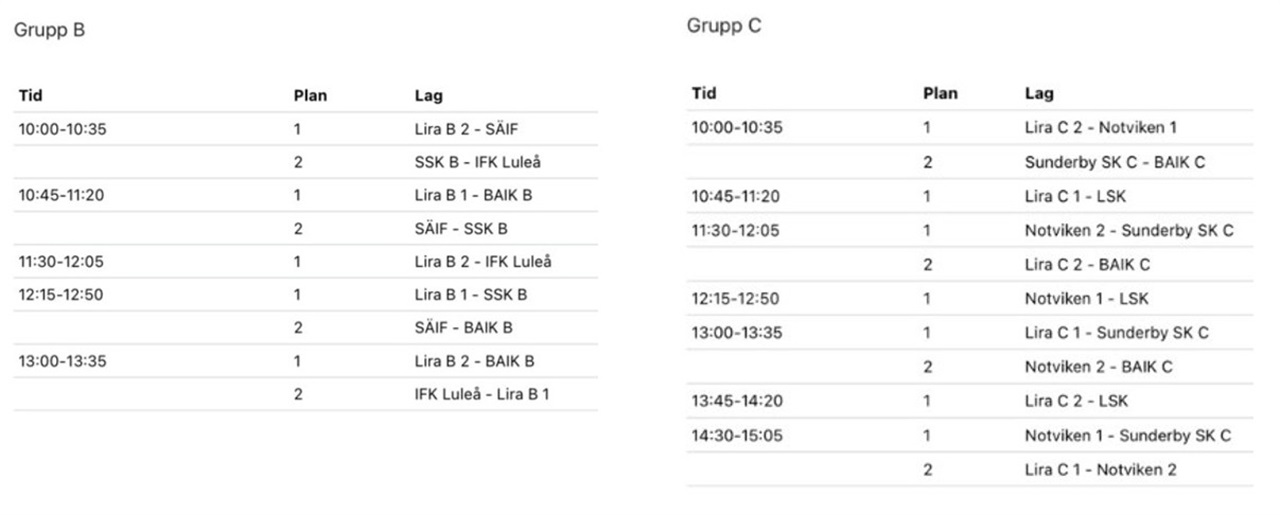Screen dimensions: 1280x515
Task: Select Plan column header in Grupp C
Action: (940, 94)
